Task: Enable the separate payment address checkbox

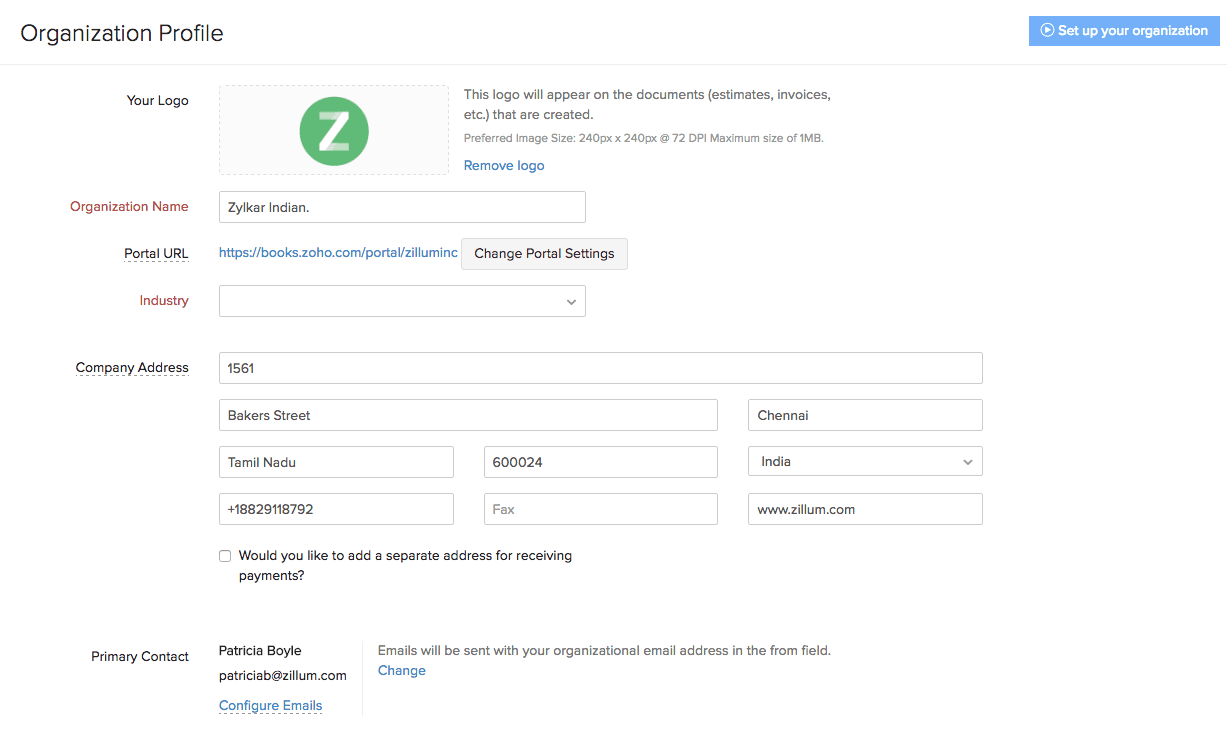Action: point(225,556)
